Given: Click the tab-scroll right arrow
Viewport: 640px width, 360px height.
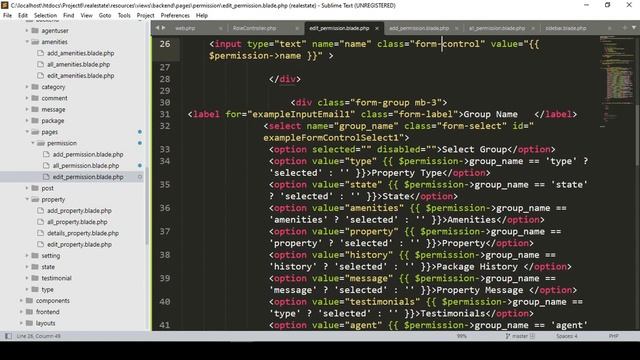Looking at the screenshot, I should pyautogui.click(x=164, y=28).
